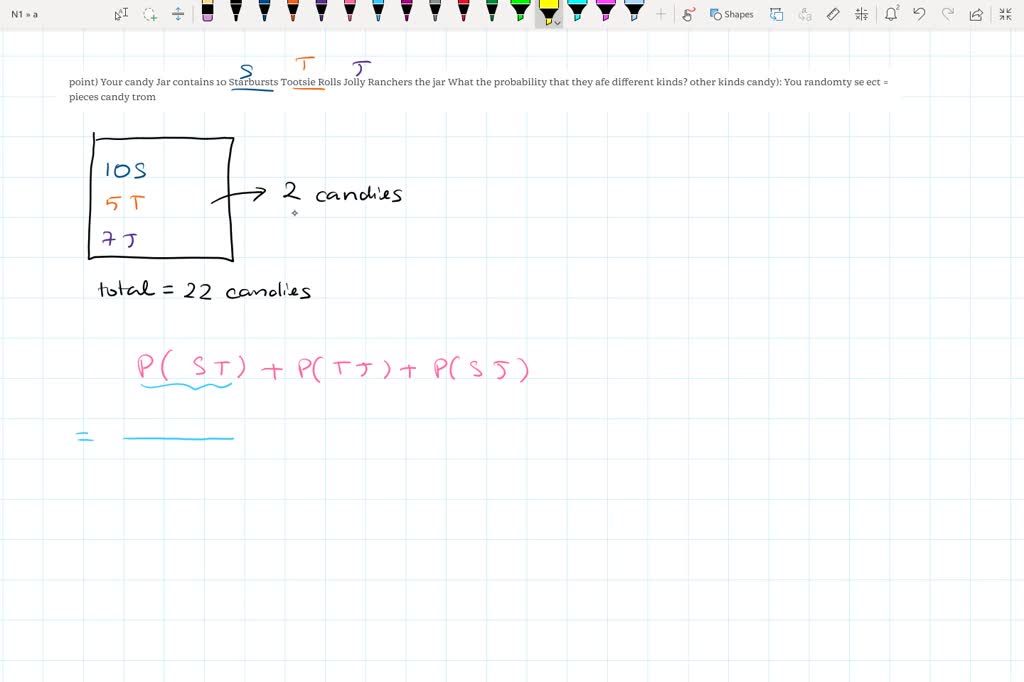Pick the orange pen
Image resolution: width=1024 pixels, height=682 pixels.
(x=292, y=12)
